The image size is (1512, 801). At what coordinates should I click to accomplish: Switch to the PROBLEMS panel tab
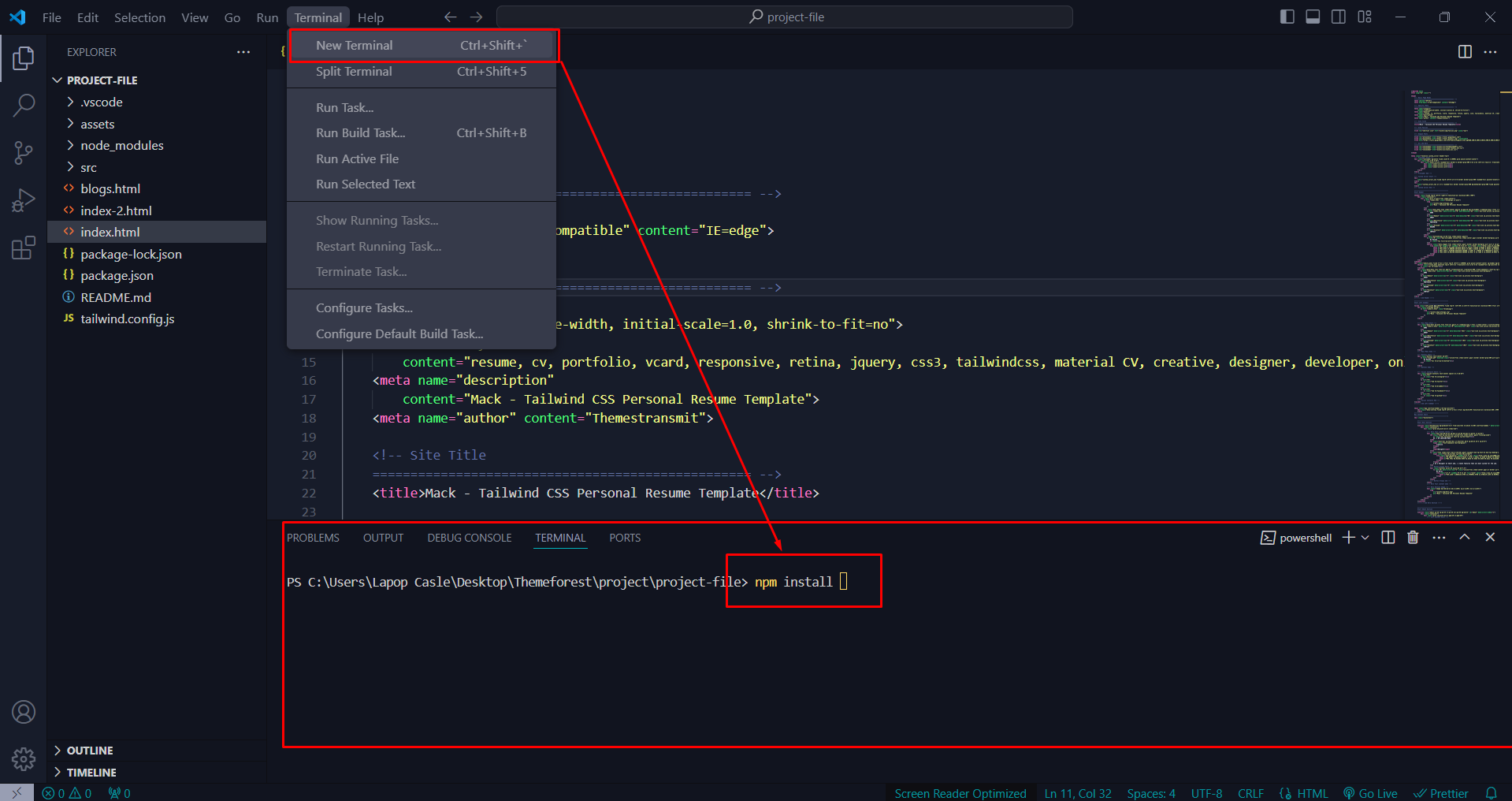pyautogui.click(x=313, y=538)
